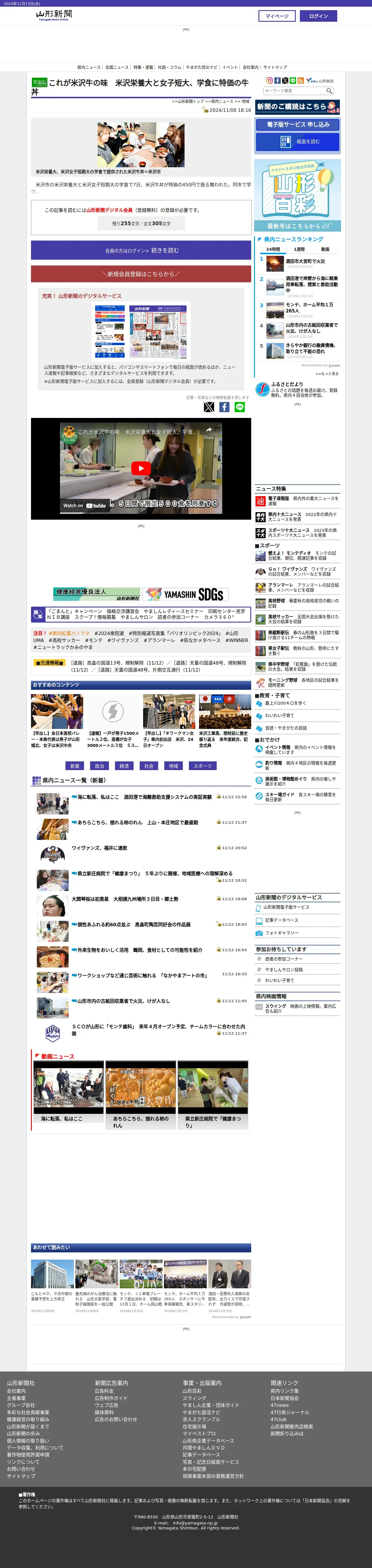Open the フォトギャラリー camera icon
Image resolution: width=372 pixels, height=1568 pixels.
259,933
